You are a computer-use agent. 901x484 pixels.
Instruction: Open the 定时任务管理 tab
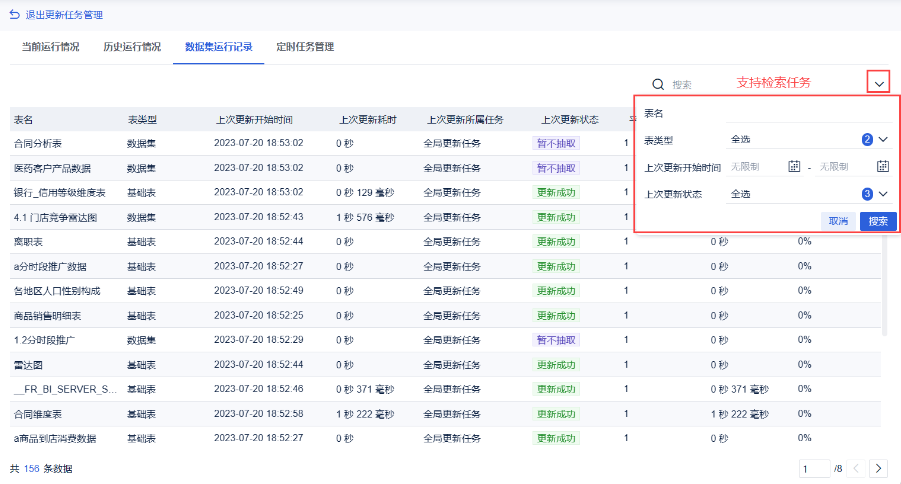point(305,47)
